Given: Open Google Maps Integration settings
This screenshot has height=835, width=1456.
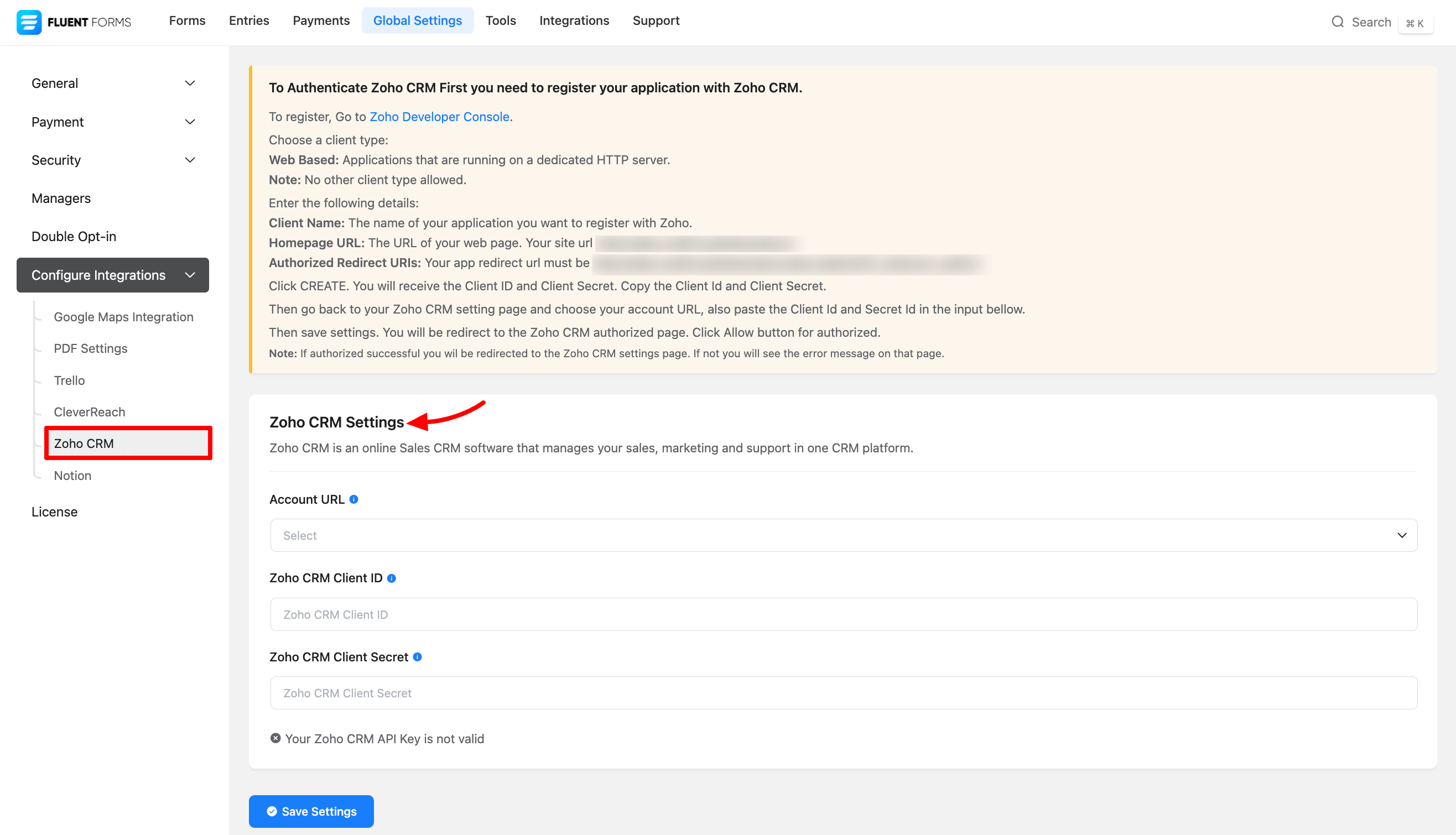Looking at the screenshot, I should click(123, 316).
